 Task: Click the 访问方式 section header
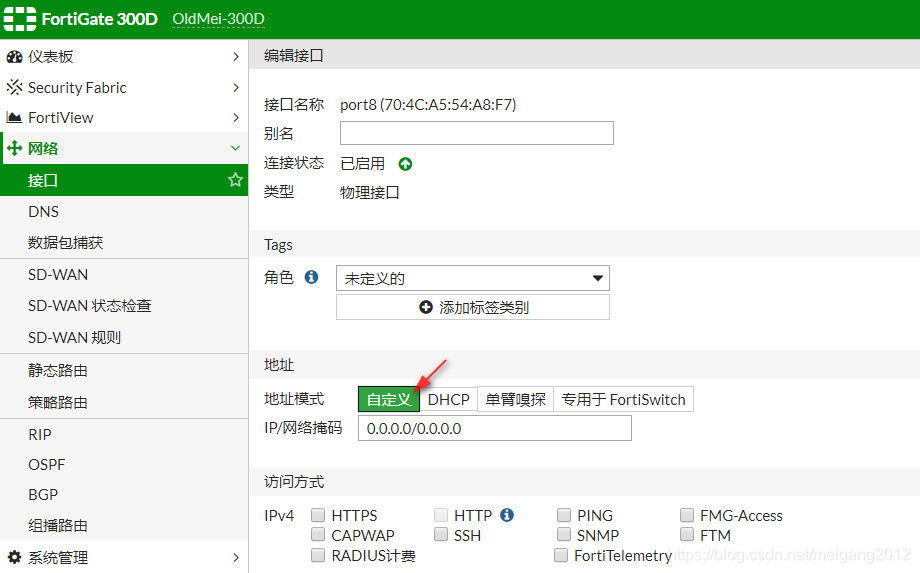pos(294,482)
